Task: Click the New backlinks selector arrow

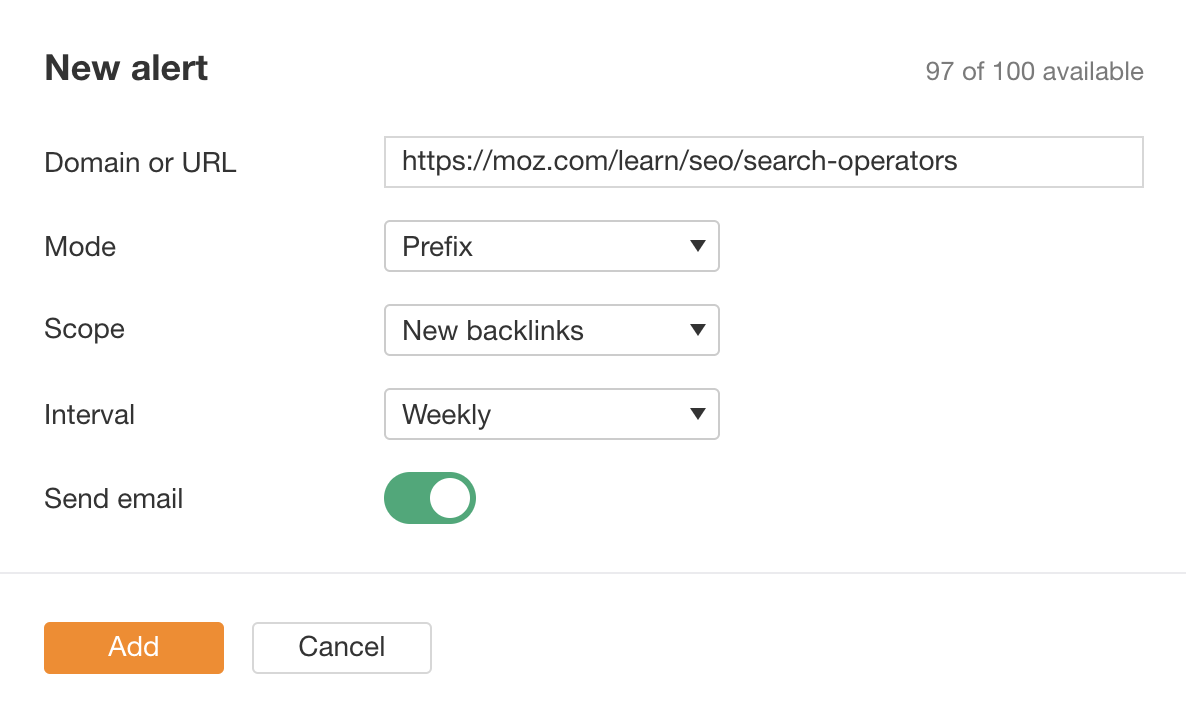Action: point(698,330)
